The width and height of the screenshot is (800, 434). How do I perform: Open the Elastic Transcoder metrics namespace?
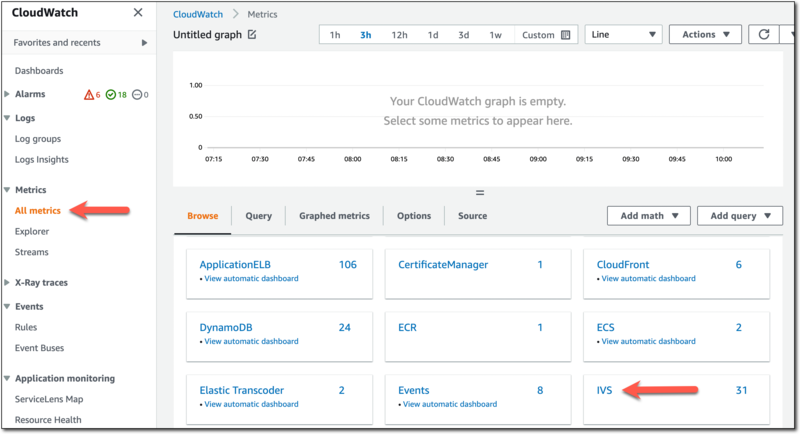coord(241,390)
